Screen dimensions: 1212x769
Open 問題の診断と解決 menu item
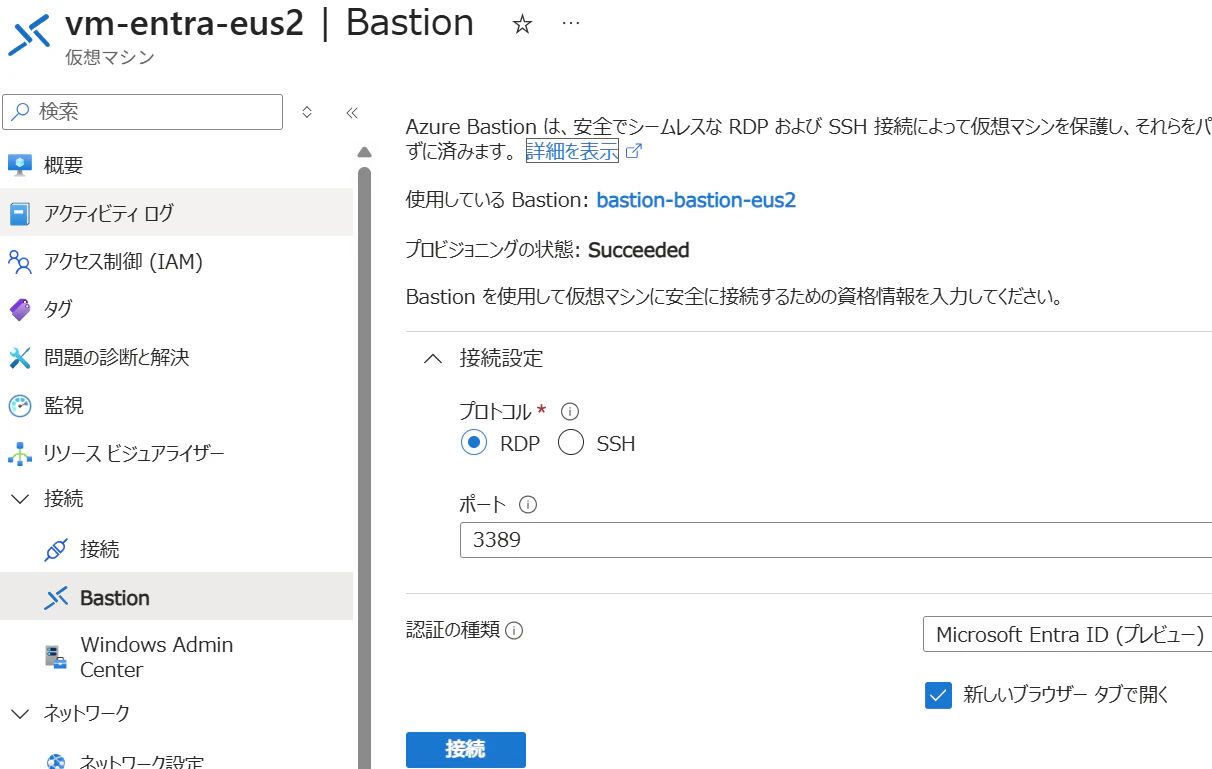176,357
